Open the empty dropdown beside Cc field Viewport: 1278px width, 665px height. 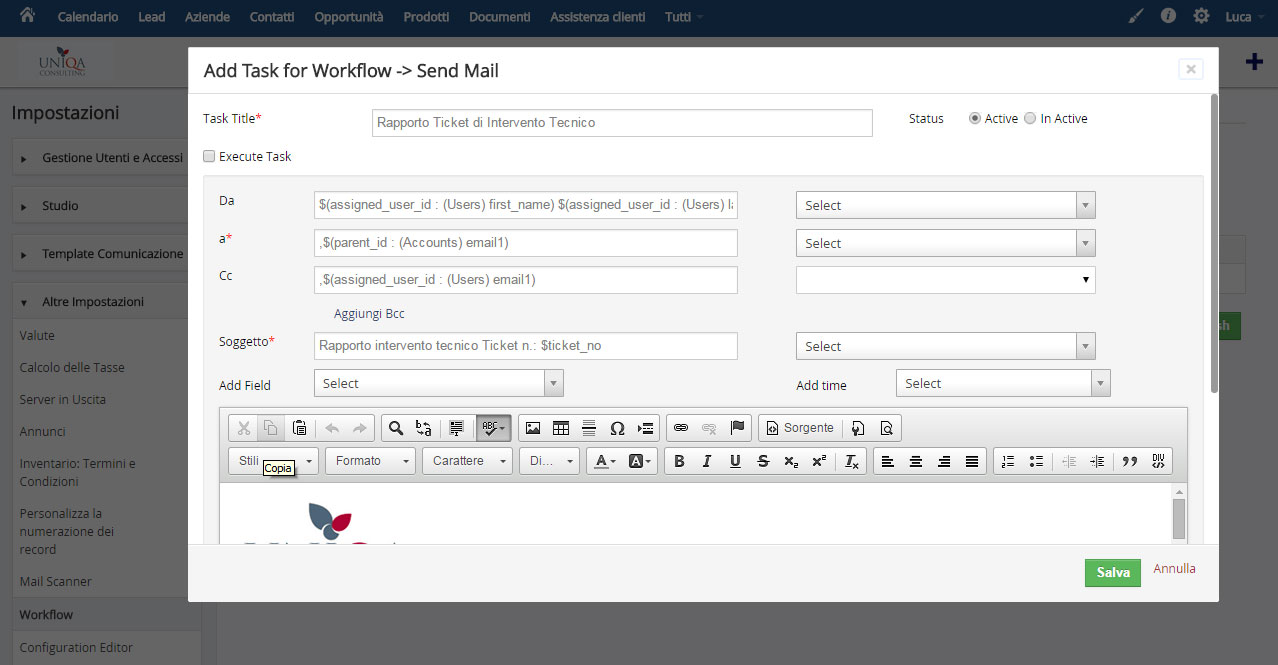pyautogui.click(x=946, y=280)
